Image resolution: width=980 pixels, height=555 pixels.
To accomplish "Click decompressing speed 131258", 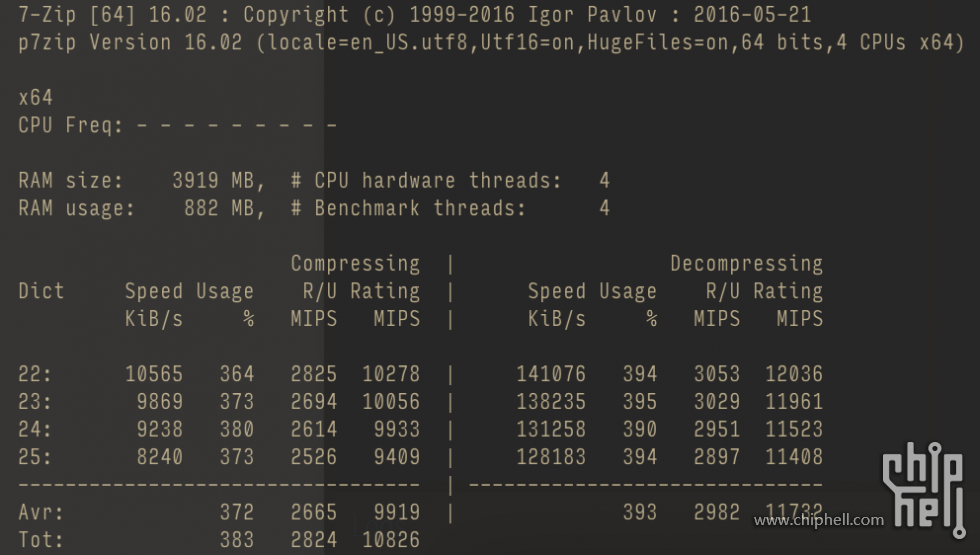I will click(x=551, y=429).
